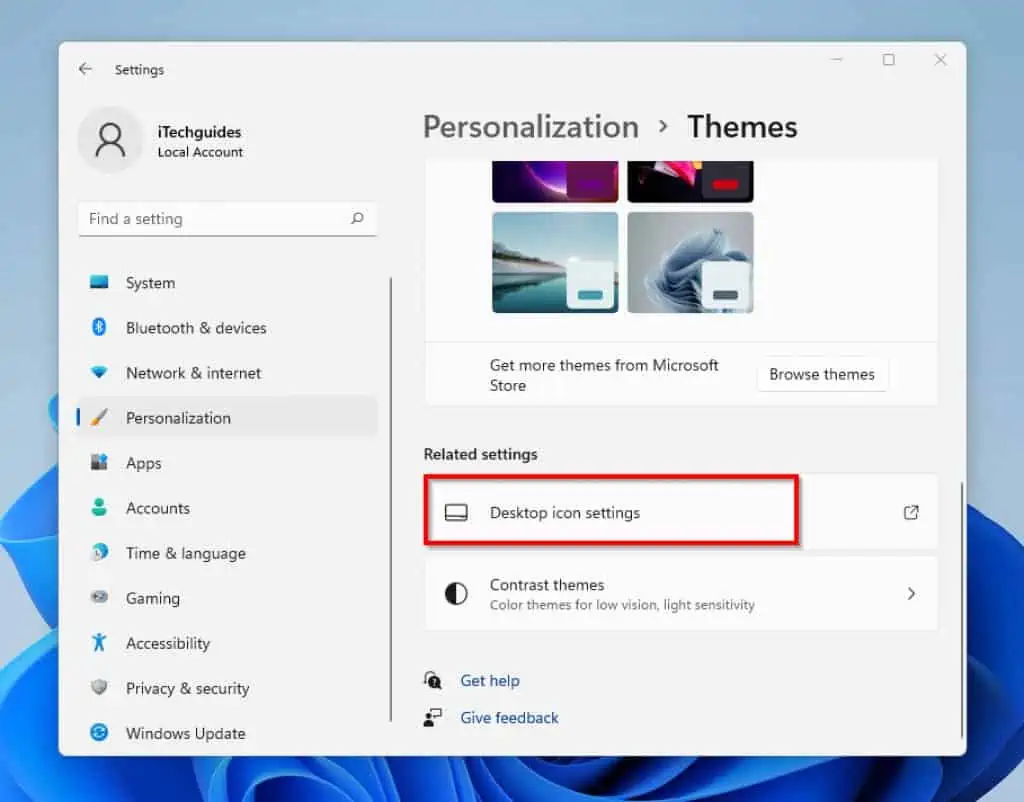Select Time & language in sidebar
Screen dimensions: 1024x802
click(101, 553)
